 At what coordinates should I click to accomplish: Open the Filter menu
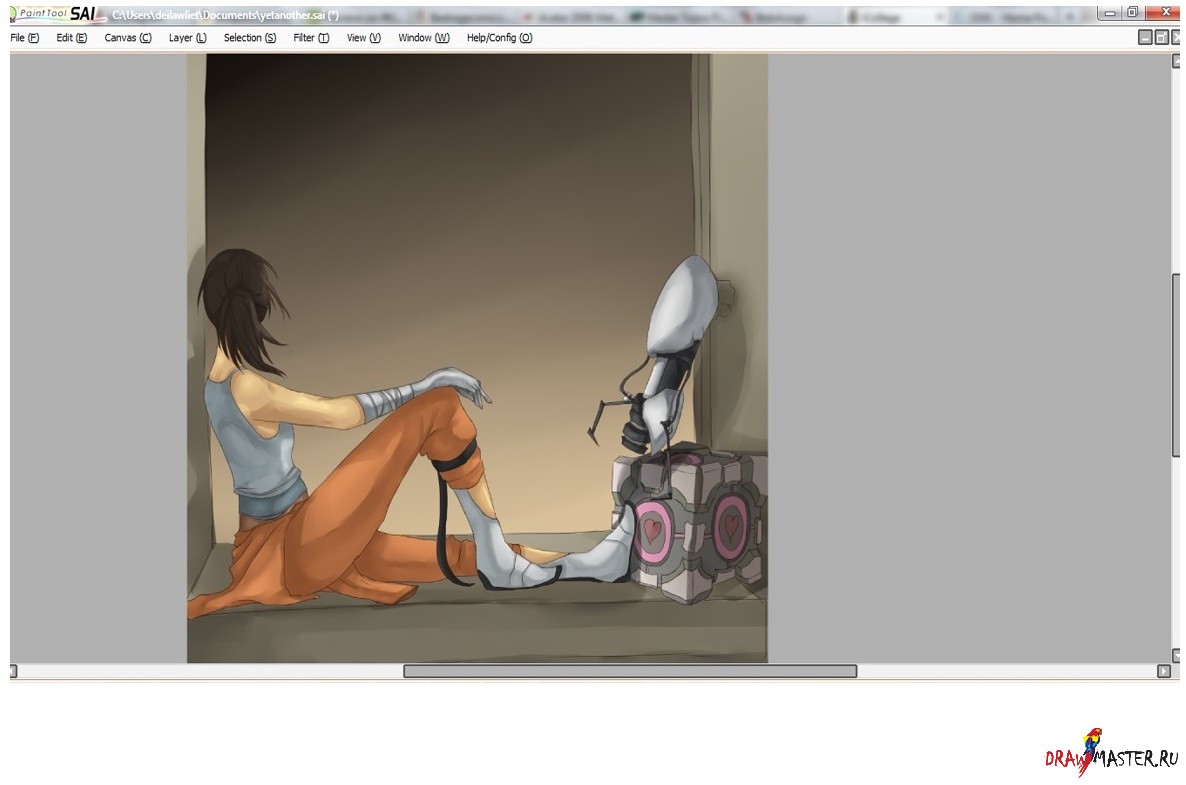[311, 38]
